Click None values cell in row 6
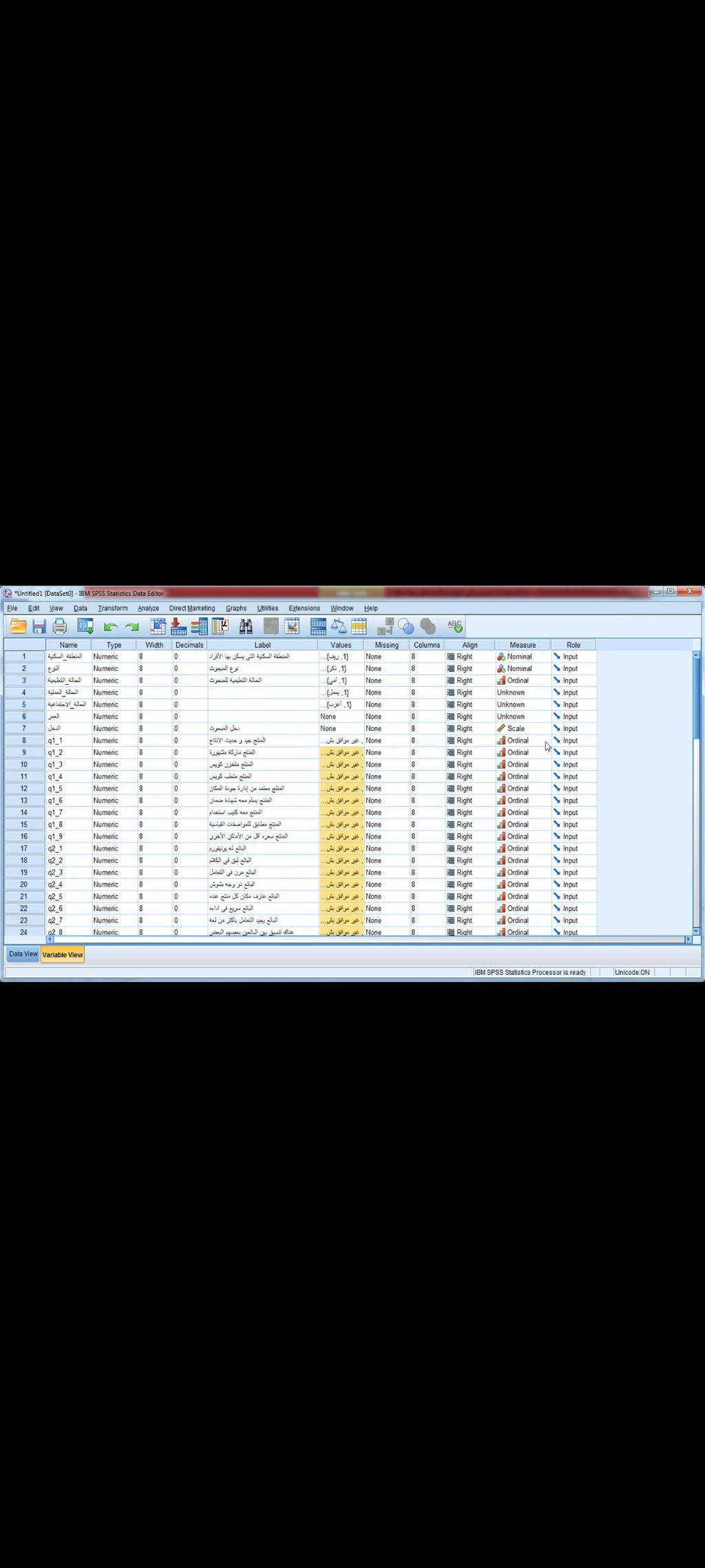The height and width of the screenshot is (1568, 705). coord(341,716)
